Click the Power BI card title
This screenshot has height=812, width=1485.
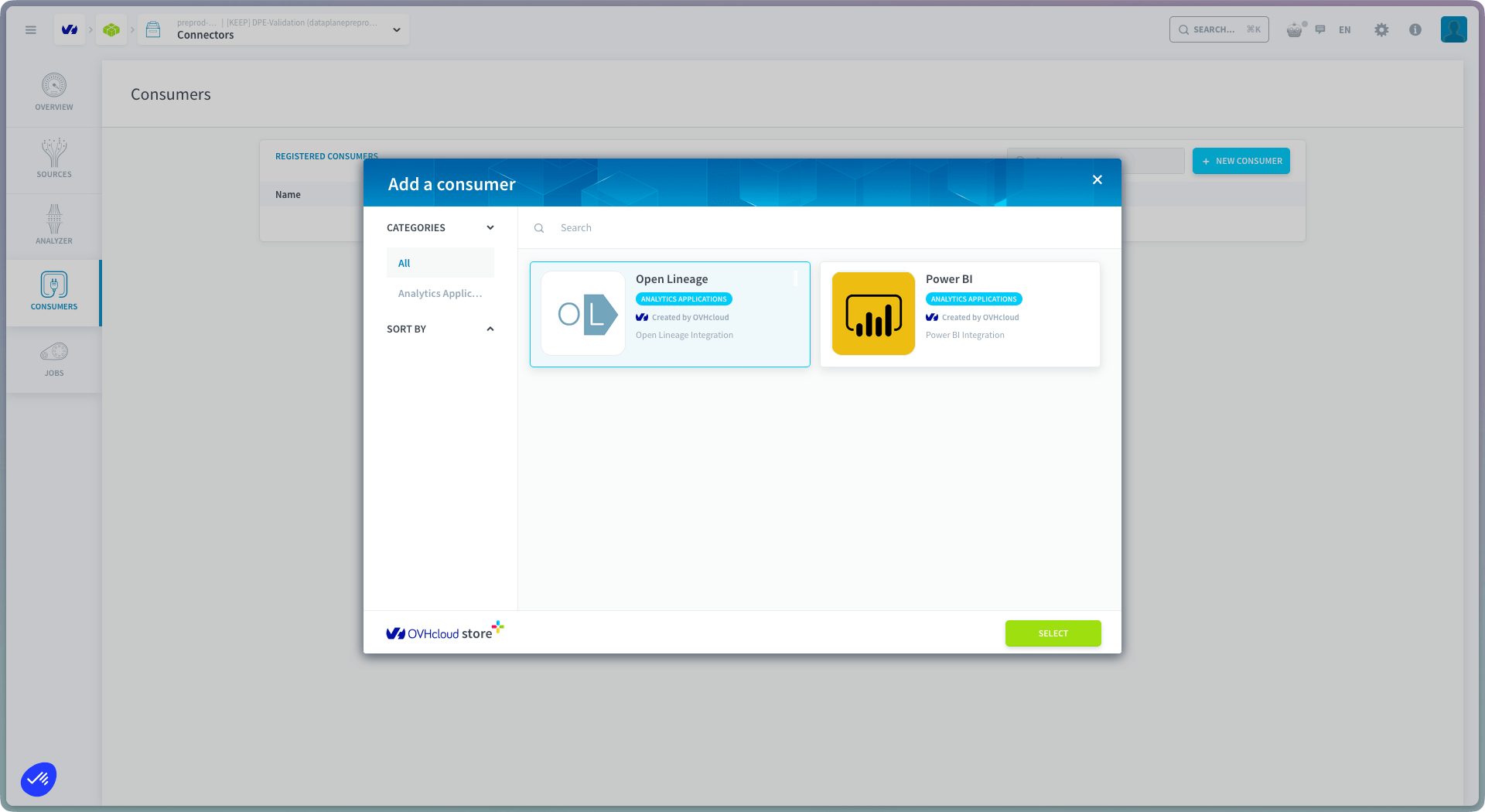click(x=949, y=279)
